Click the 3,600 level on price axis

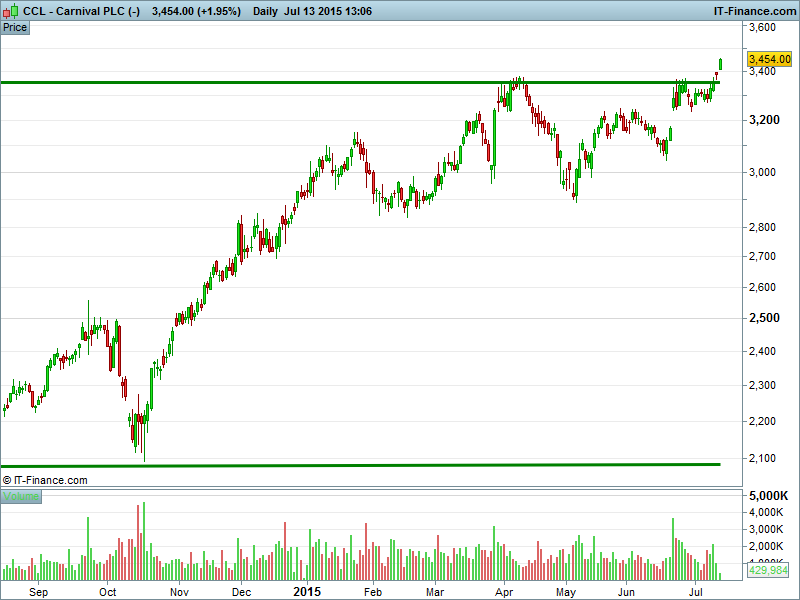pos(763,28)
